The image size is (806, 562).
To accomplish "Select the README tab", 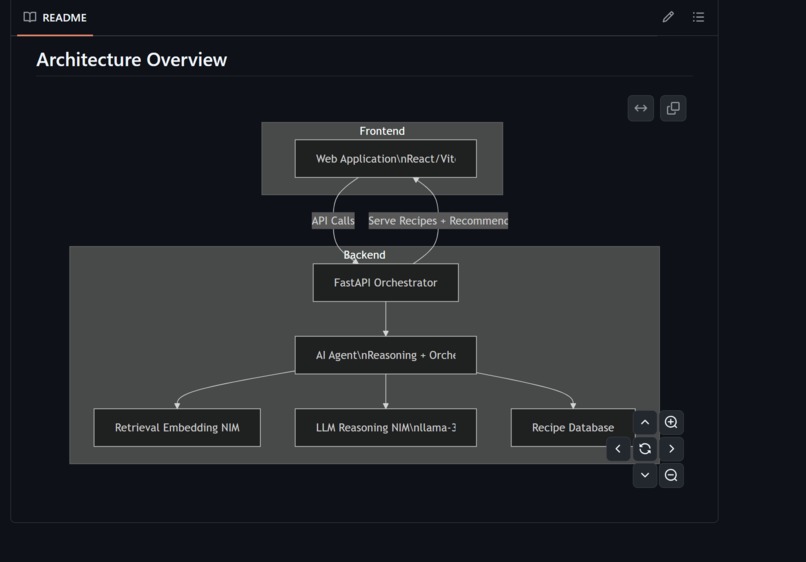I will (x=55, y=17).
